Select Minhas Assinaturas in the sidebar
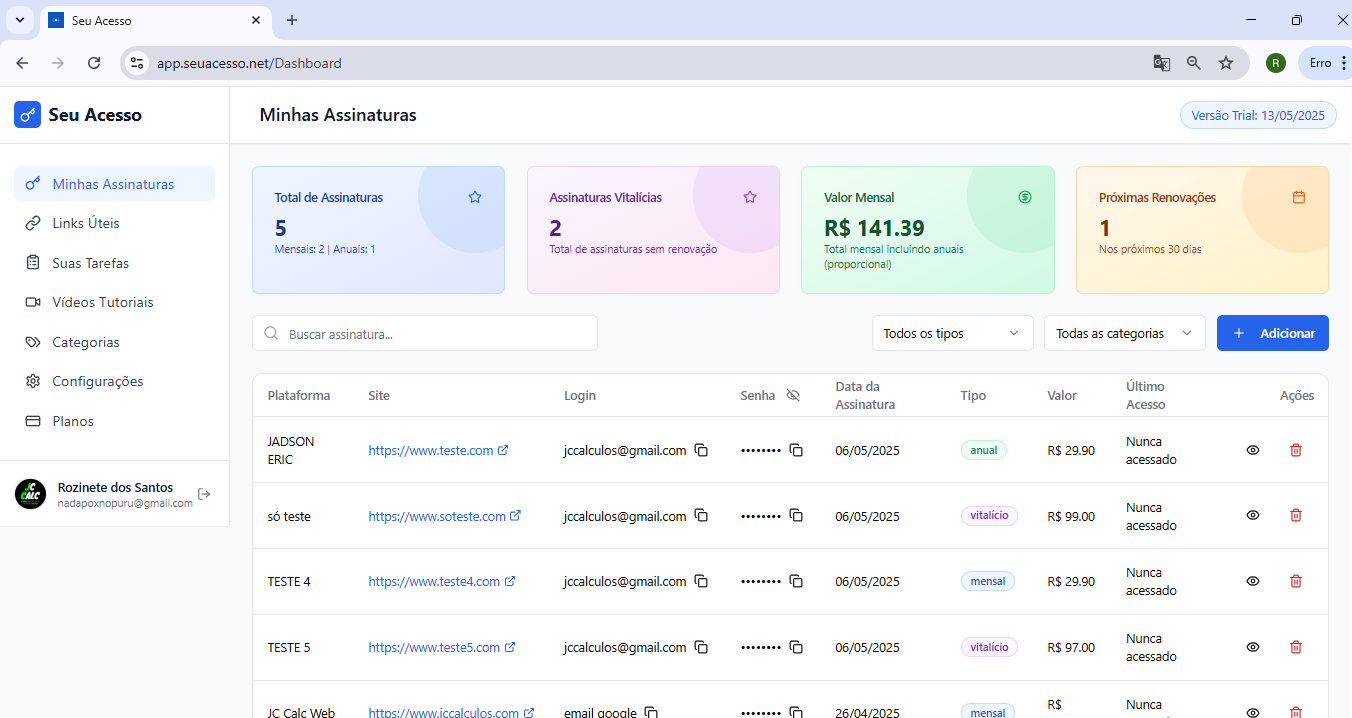The height and width of the screenshot is (718, 1352). point(114,184)
